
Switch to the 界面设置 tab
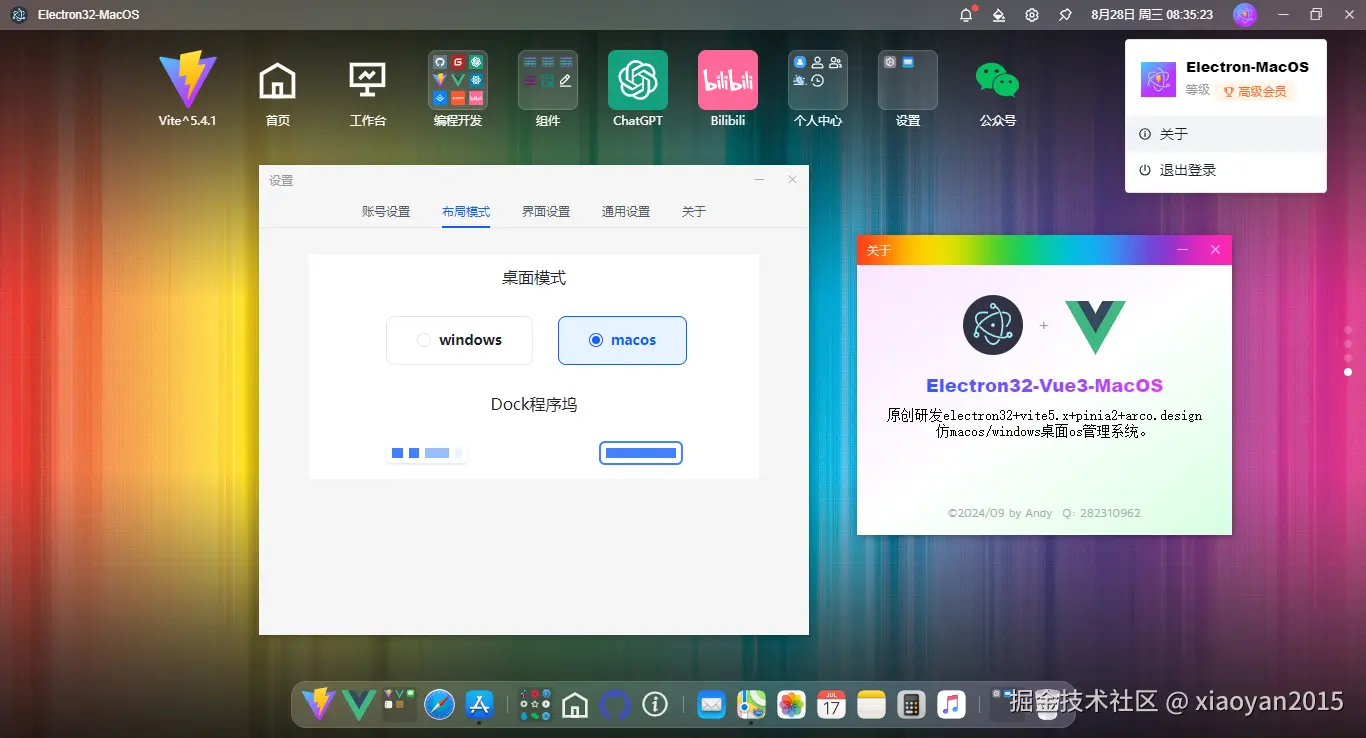click(x=545, y=211)
